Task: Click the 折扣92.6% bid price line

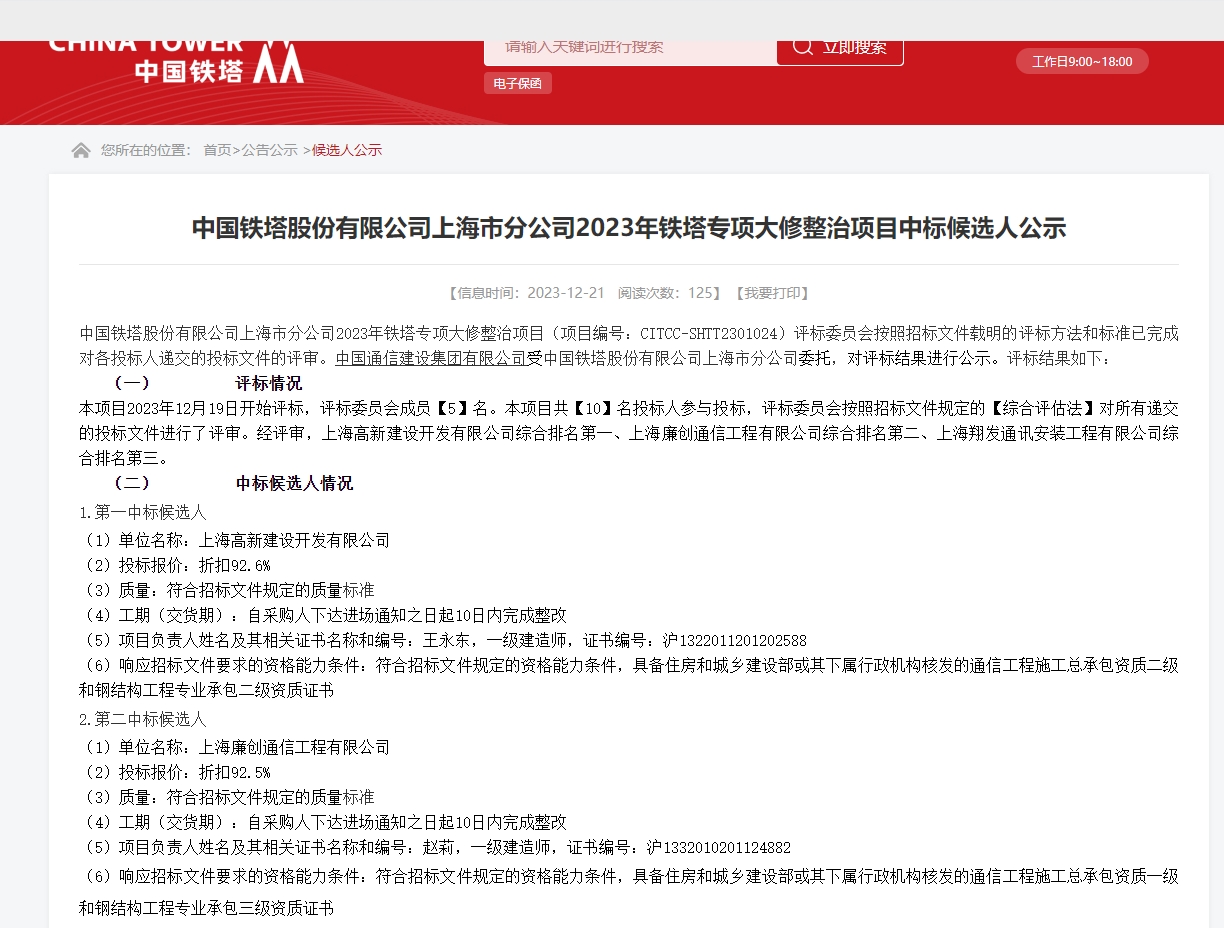Action: 175,565
